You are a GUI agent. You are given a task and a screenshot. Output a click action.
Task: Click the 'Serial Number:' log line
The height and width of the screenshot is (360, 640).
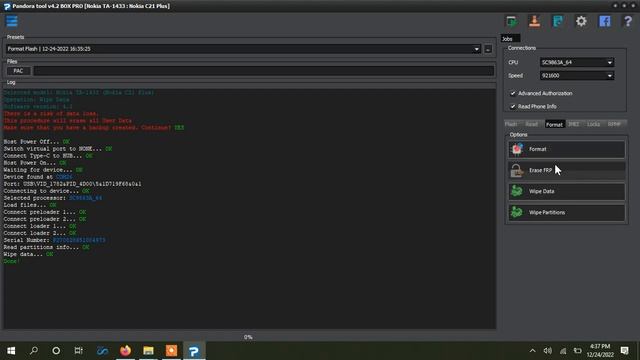54,240
